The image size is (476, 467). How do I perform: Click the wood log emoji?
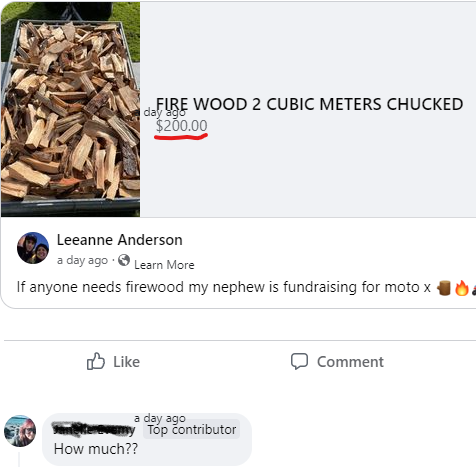(444, 288)
